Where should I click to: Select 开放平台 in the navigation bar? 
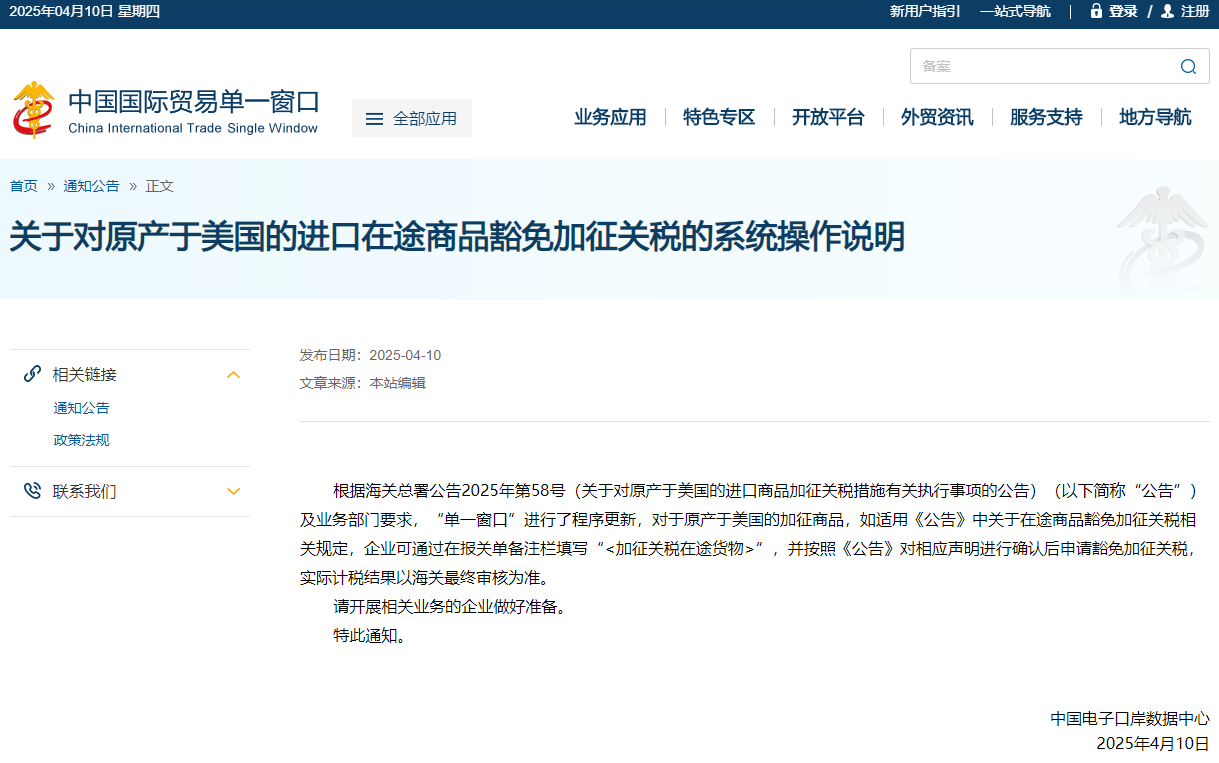pyautogui.click(x=828, y=117)
